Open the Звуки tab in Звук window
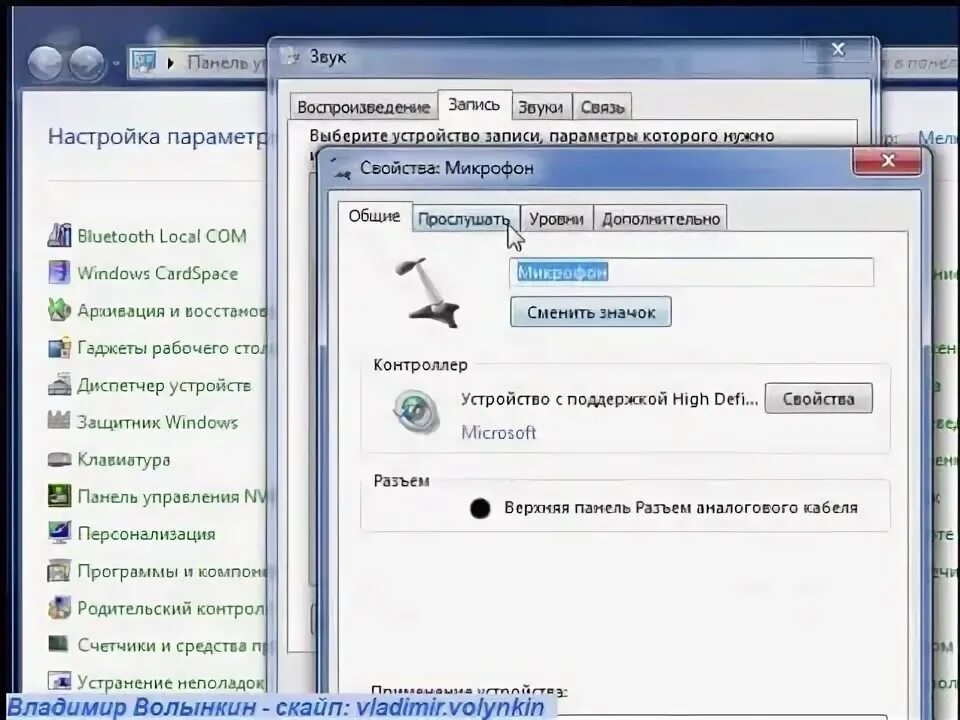The width and height of the screenshot is (960, 720). [x=541, y=107]
